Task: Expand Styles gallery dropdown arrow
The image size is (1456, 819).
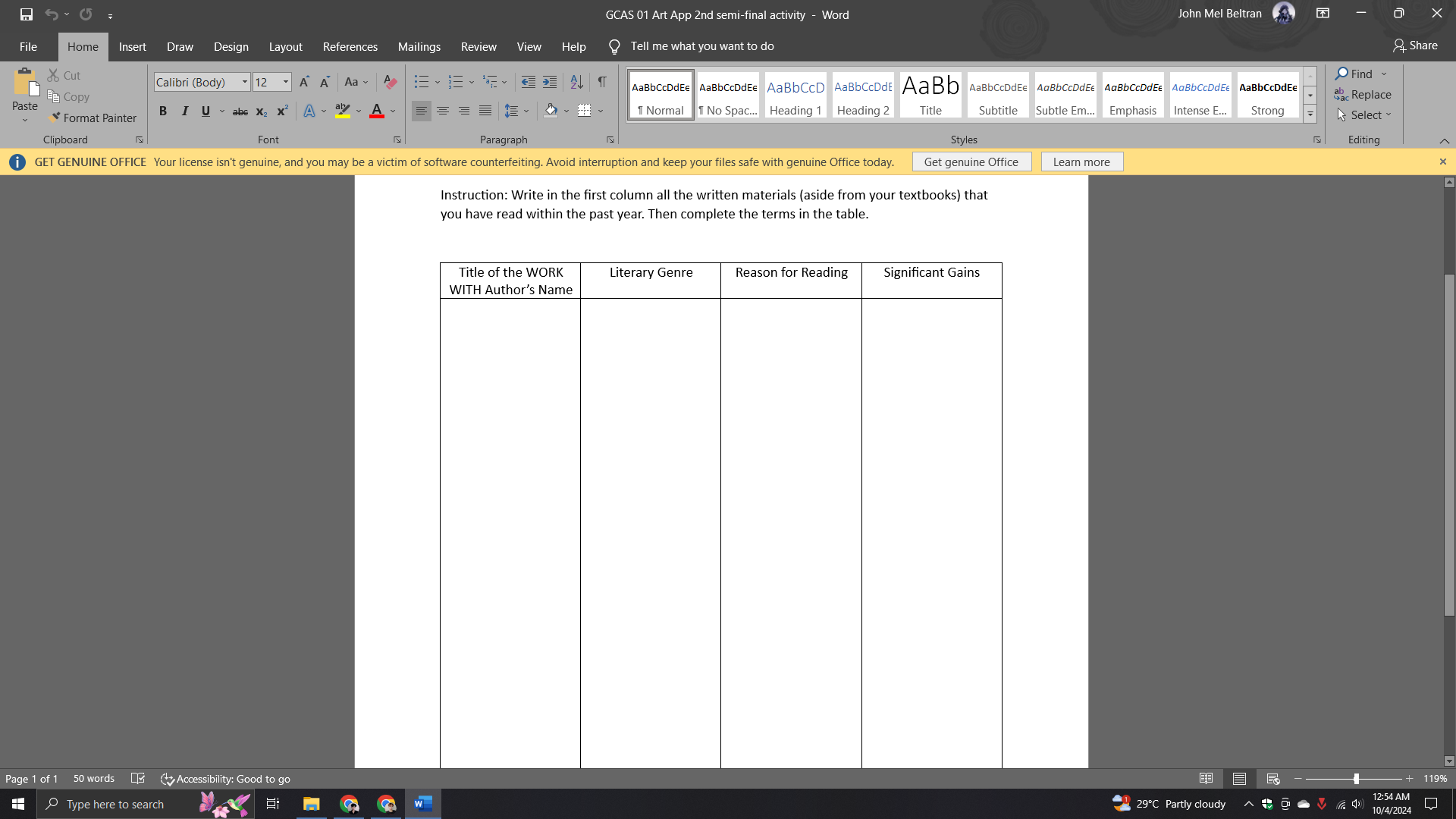Action: pyautogui.click(x=1310, y=113)
